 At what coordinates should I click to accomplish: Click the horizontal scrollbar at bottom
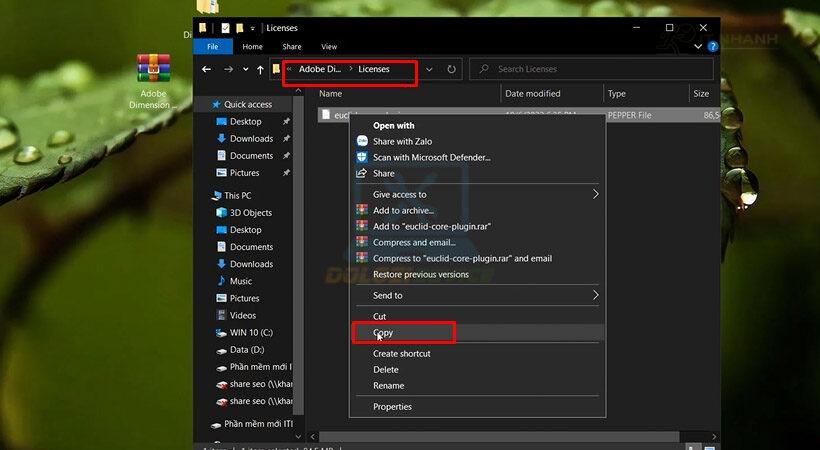point(500,437)
